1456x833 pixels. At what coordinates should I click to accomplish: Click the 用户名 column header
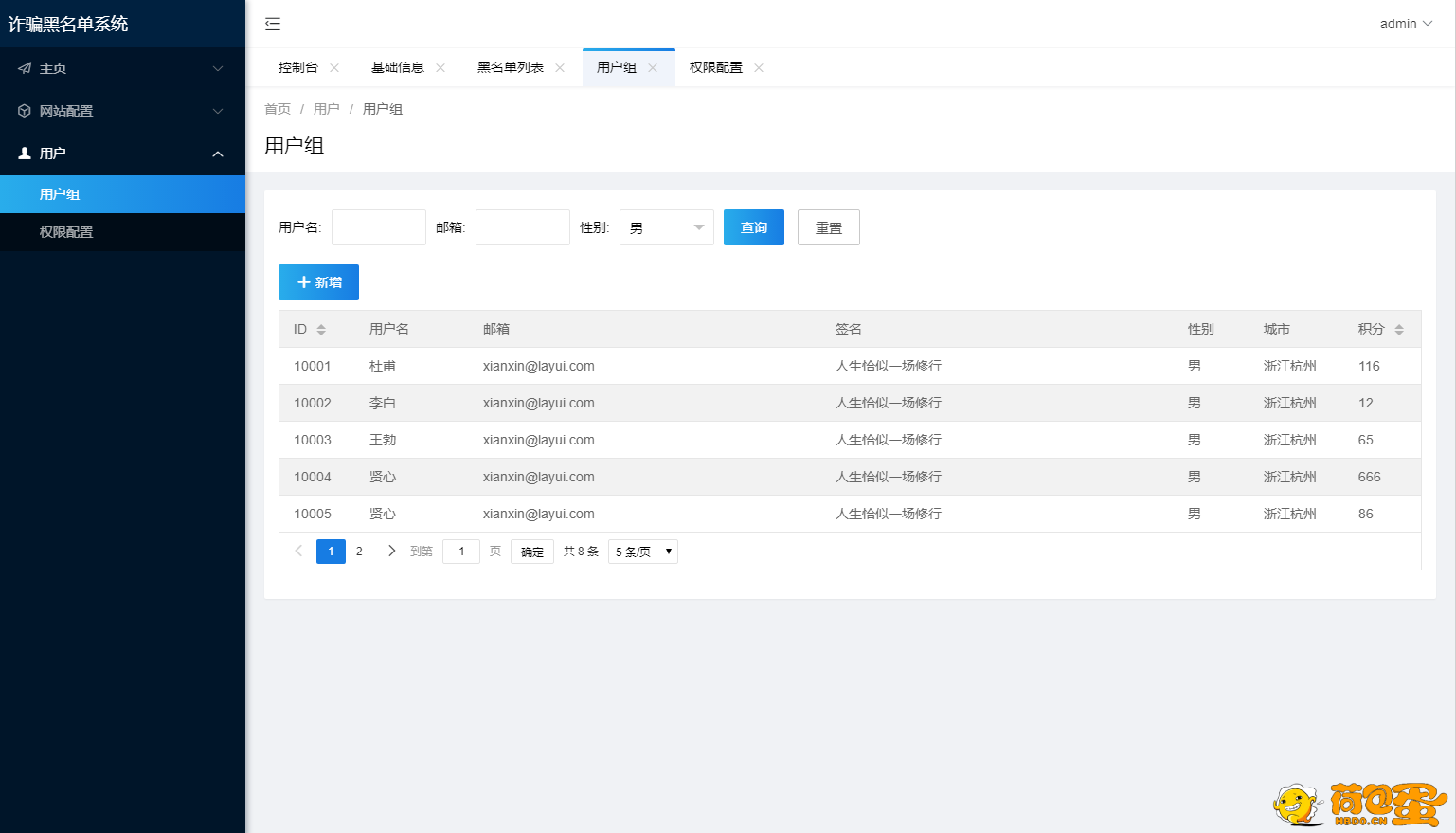tap(389, 329)
